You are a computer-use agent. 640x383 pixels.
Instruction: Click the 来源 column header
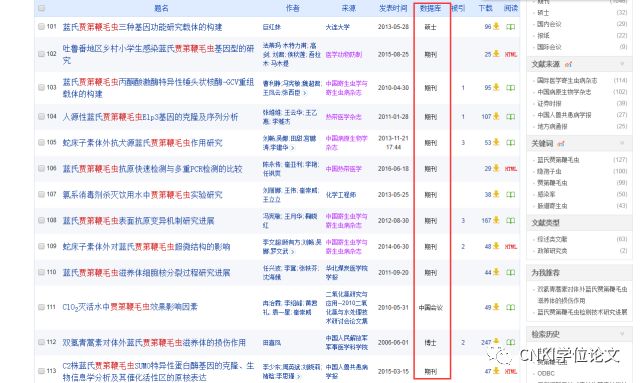348,8
